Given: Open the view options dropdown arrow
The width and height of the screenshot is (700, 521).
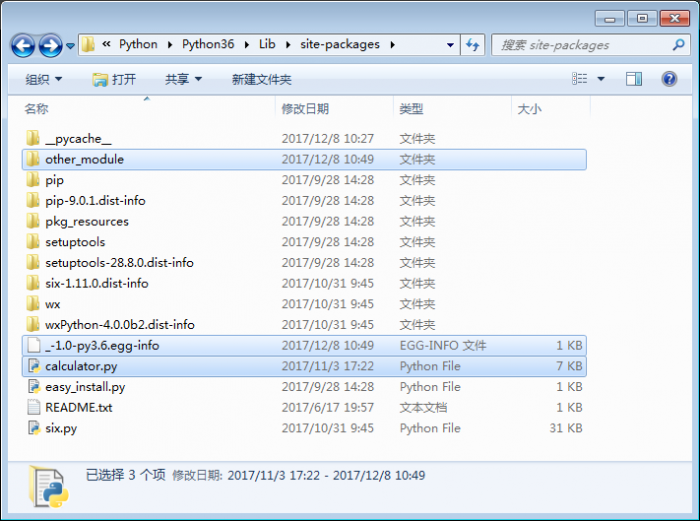Looking at the screenshot, I should [601, 79].
